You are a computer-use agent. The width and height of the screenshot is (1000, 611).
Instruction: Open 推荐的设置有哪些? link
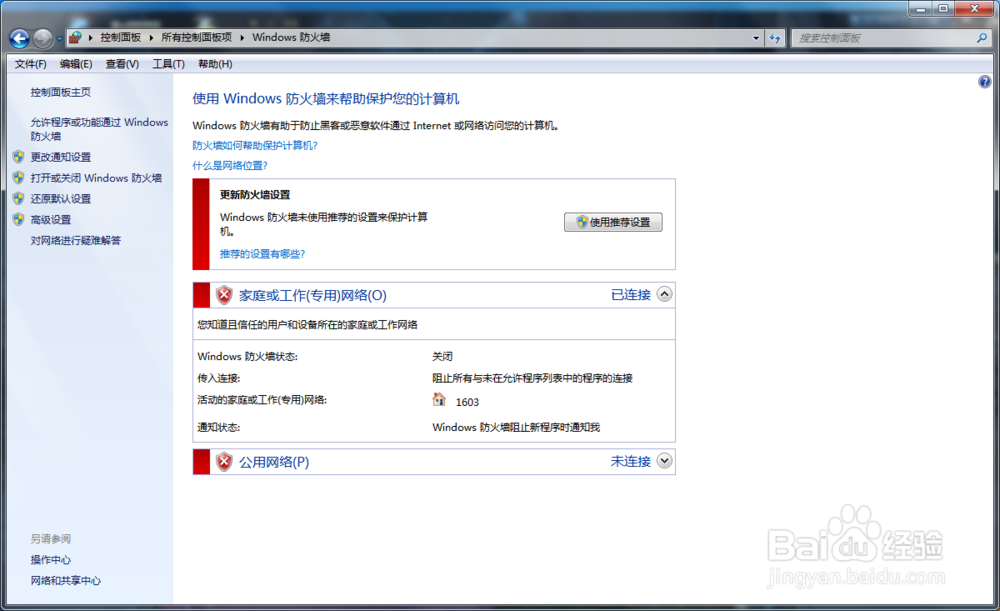(x=263, y=254)
